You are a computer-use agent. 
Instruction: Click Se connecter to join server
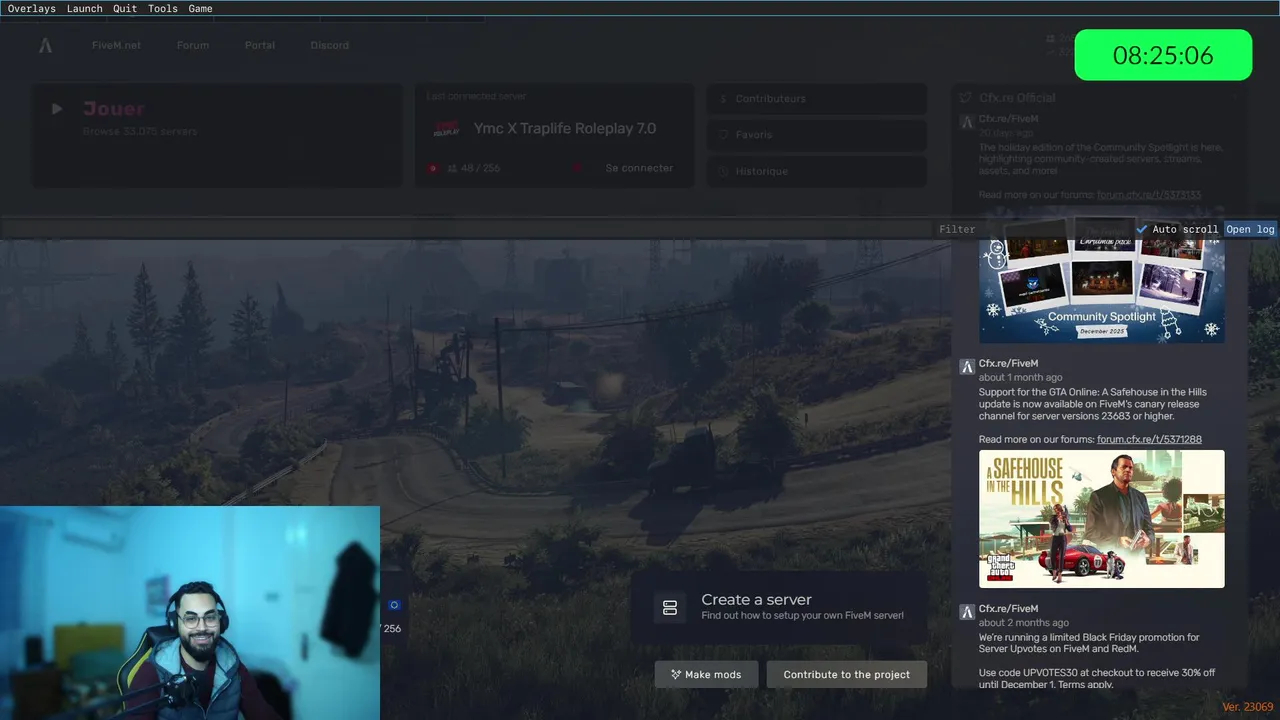coord(639,168)
